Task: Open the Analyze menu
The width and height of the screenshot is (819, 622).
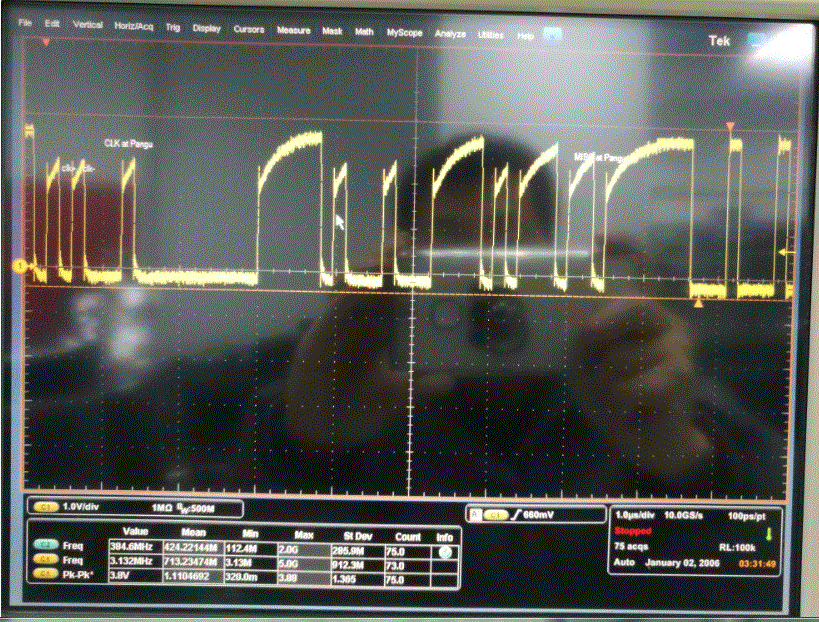Action: tap(450, 34)
